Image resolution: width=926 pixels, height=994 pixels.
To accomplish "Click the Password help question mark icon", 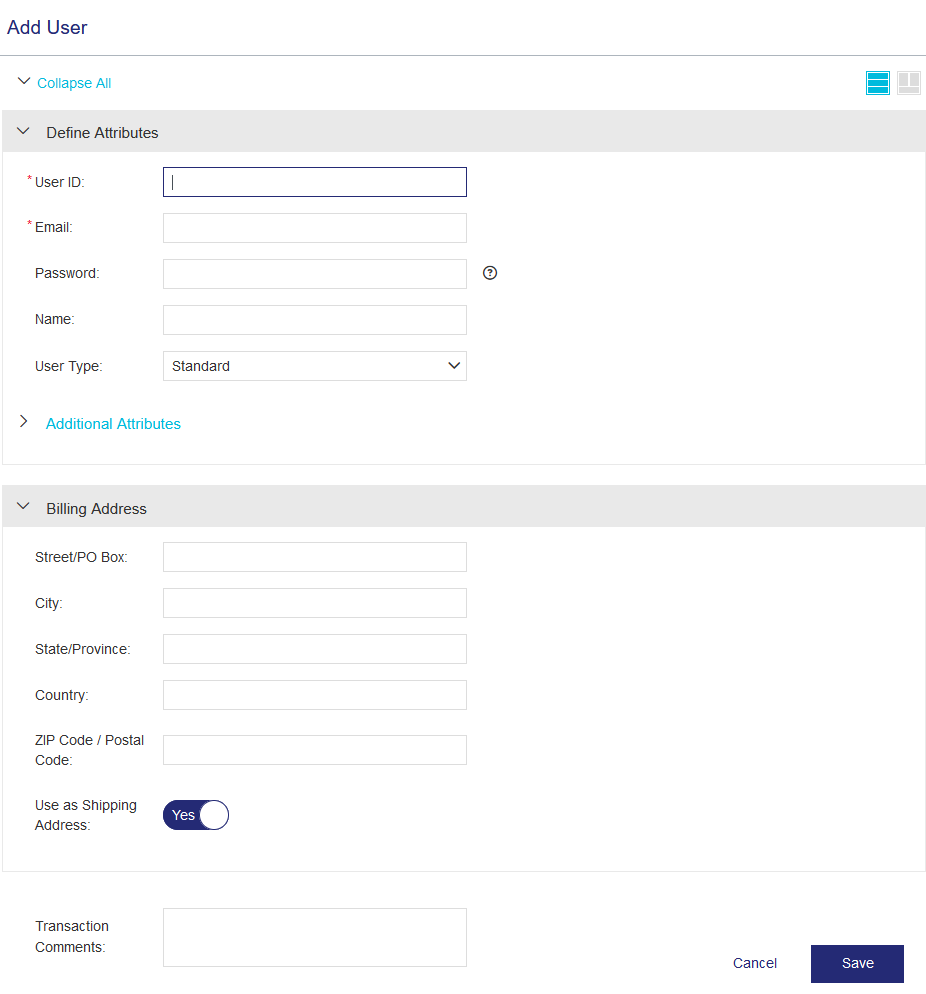I will tap(490, 273).
